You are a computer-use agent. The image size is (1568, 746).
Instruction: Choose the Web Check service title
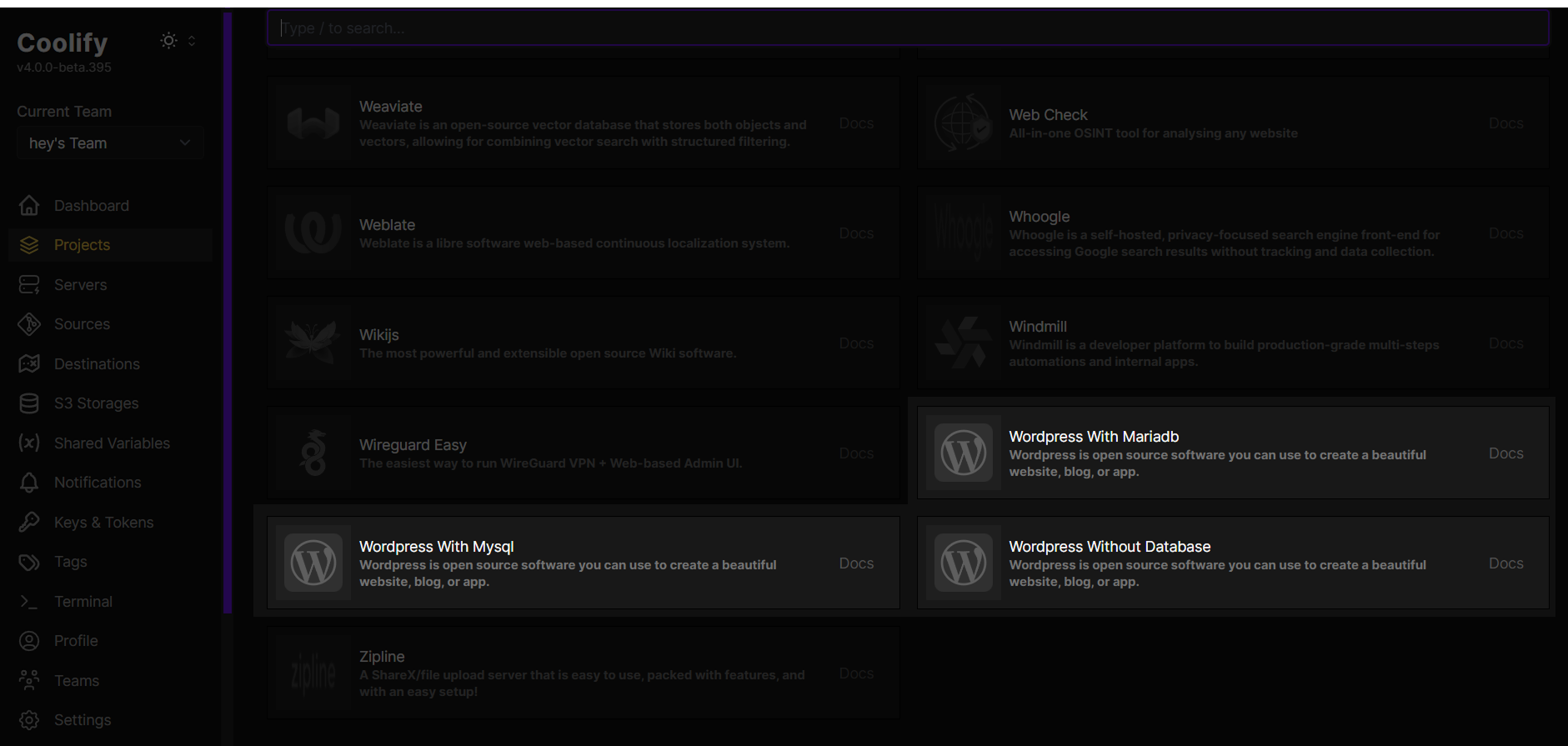point(1048,115)
